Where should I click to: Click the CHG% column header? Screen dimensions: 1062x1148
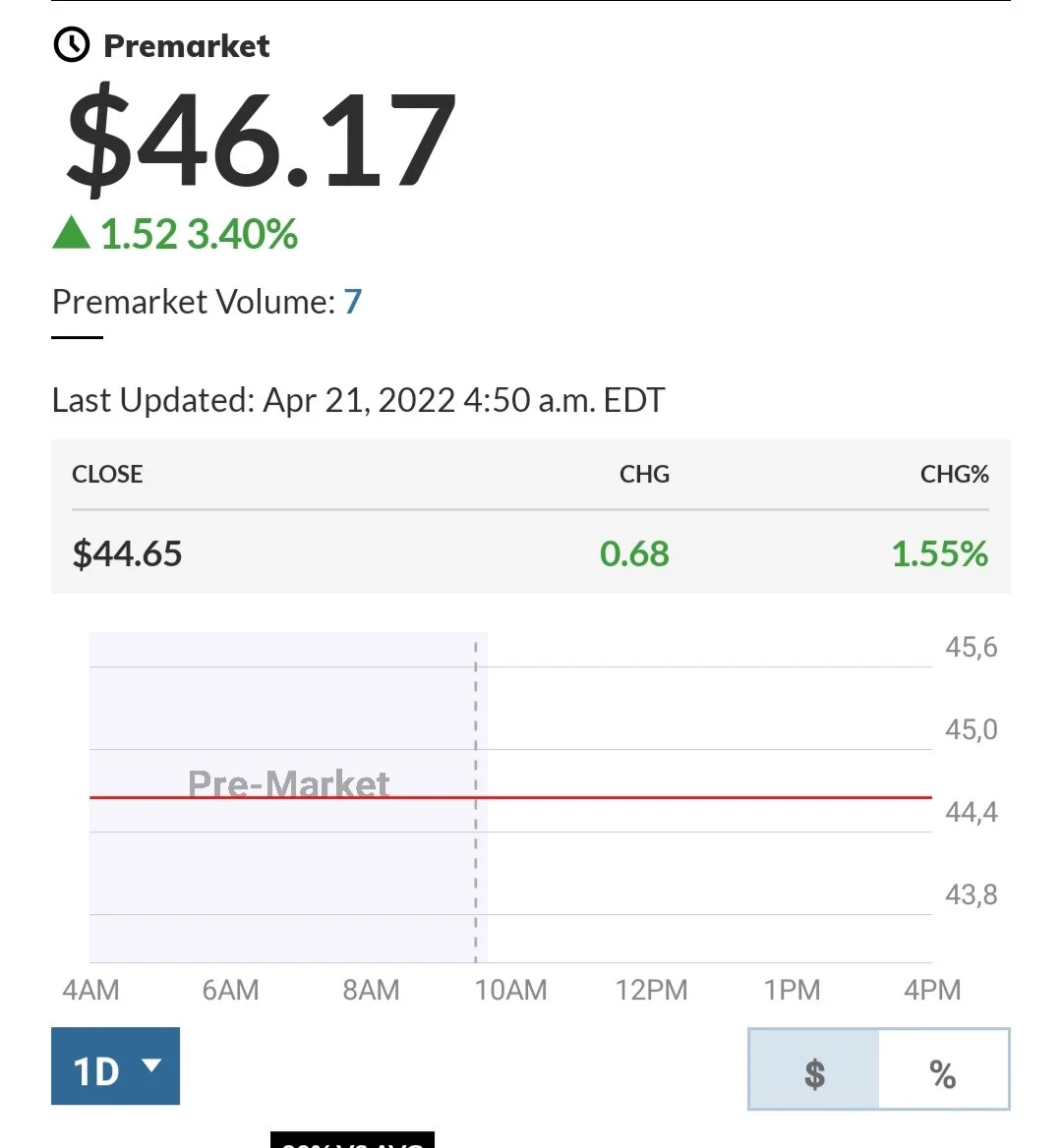coord(955,475)
